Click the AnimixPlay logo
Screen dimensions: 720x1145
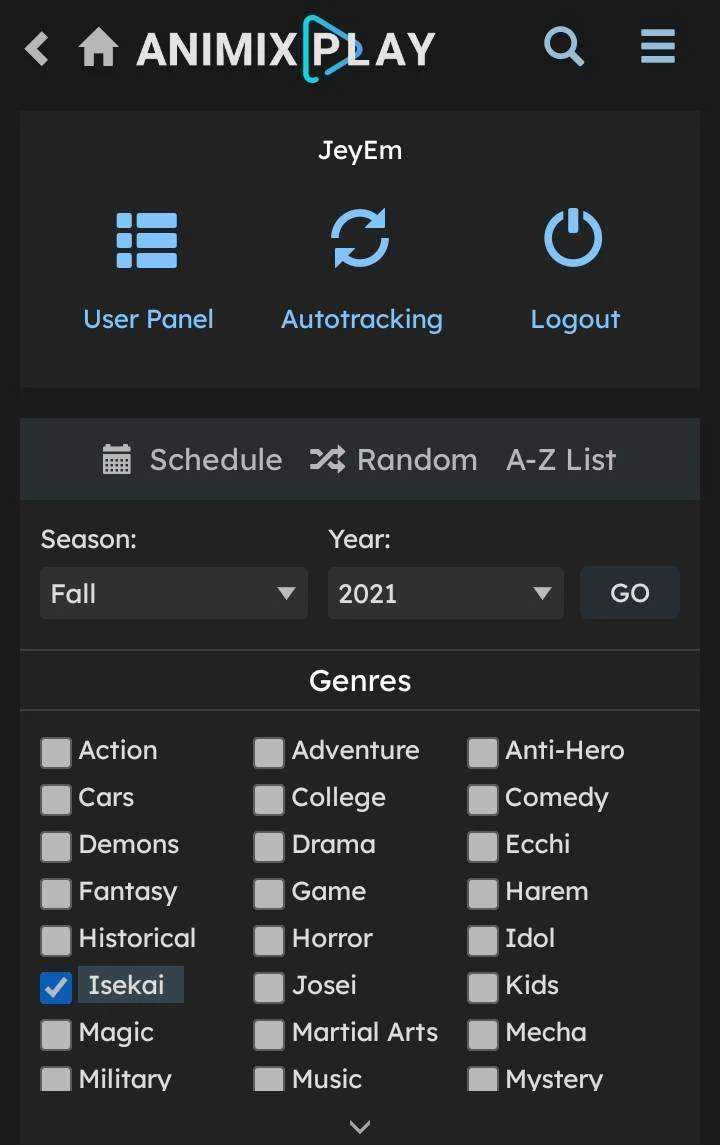[x=286, y=49]
